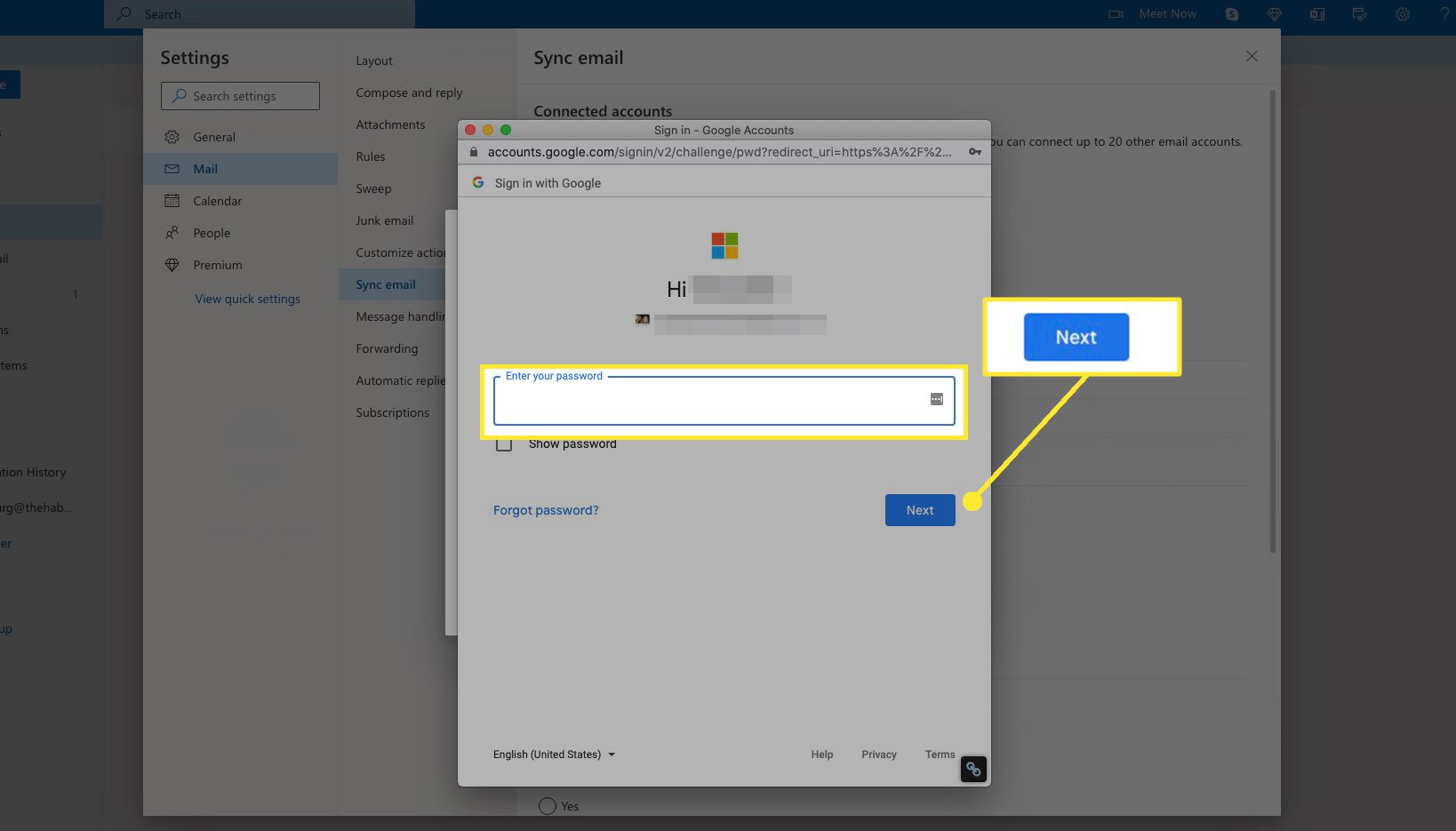Click the key icon in address bar
Viewport: 1456px width, 831px height.
pyautogui.click(x=975, y=152)
